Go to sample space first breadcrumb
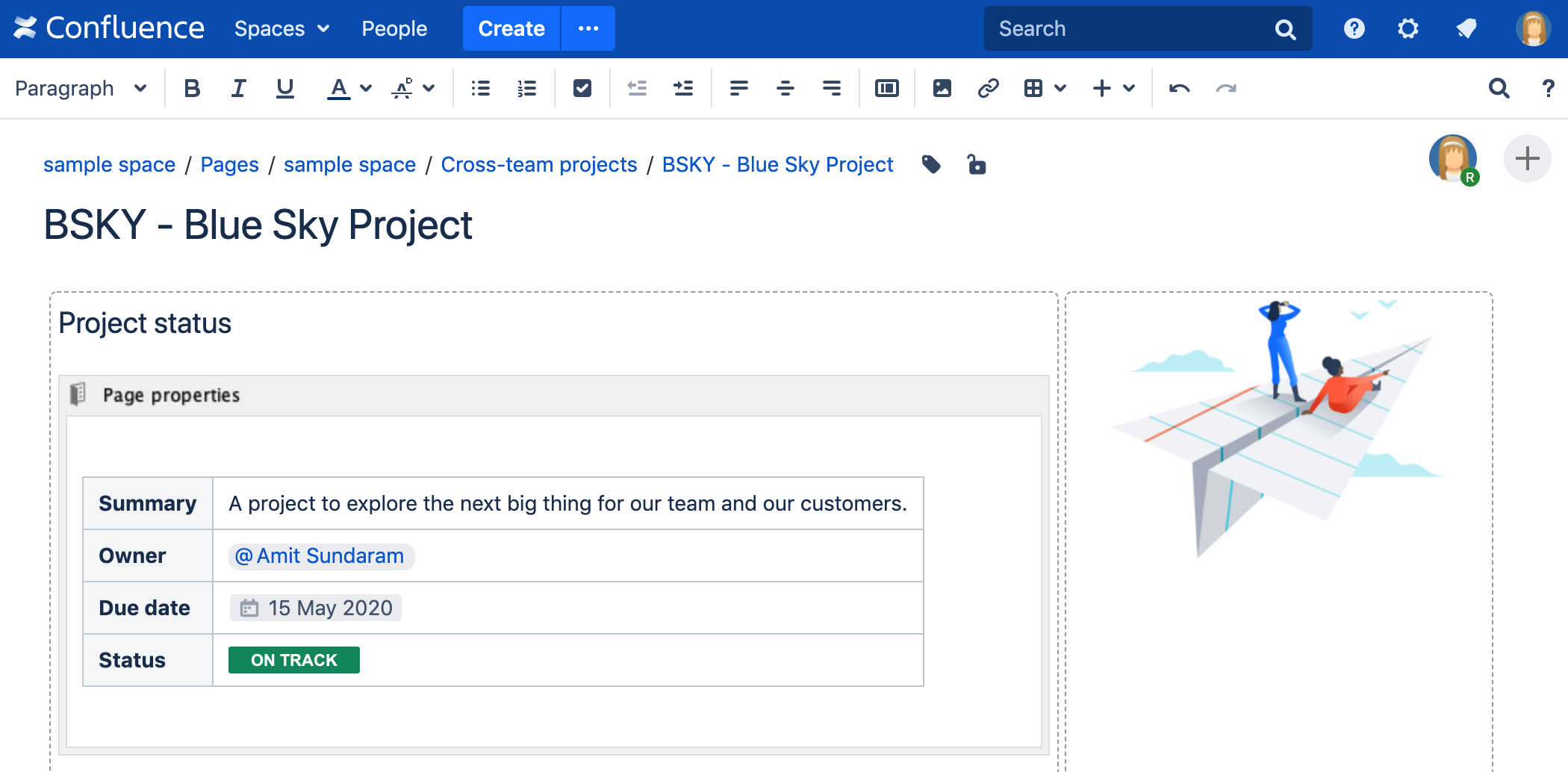Image resolution: width=1568 pixels, height=772 pixels. [109, 164]
